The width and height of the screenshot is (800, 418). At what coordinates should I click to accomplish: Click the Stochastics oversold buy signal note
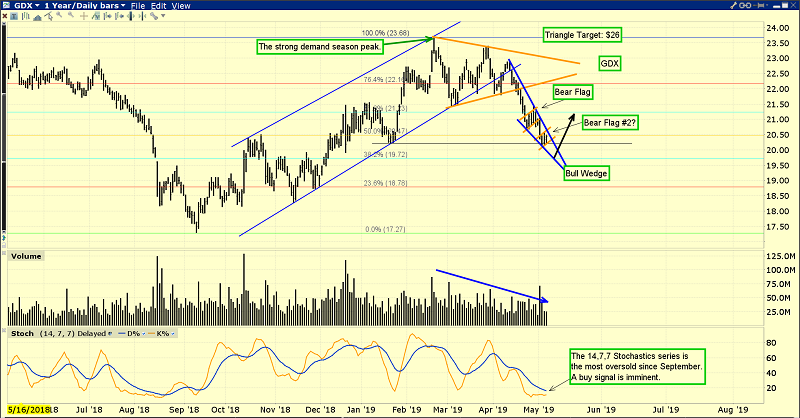(637, 366)
